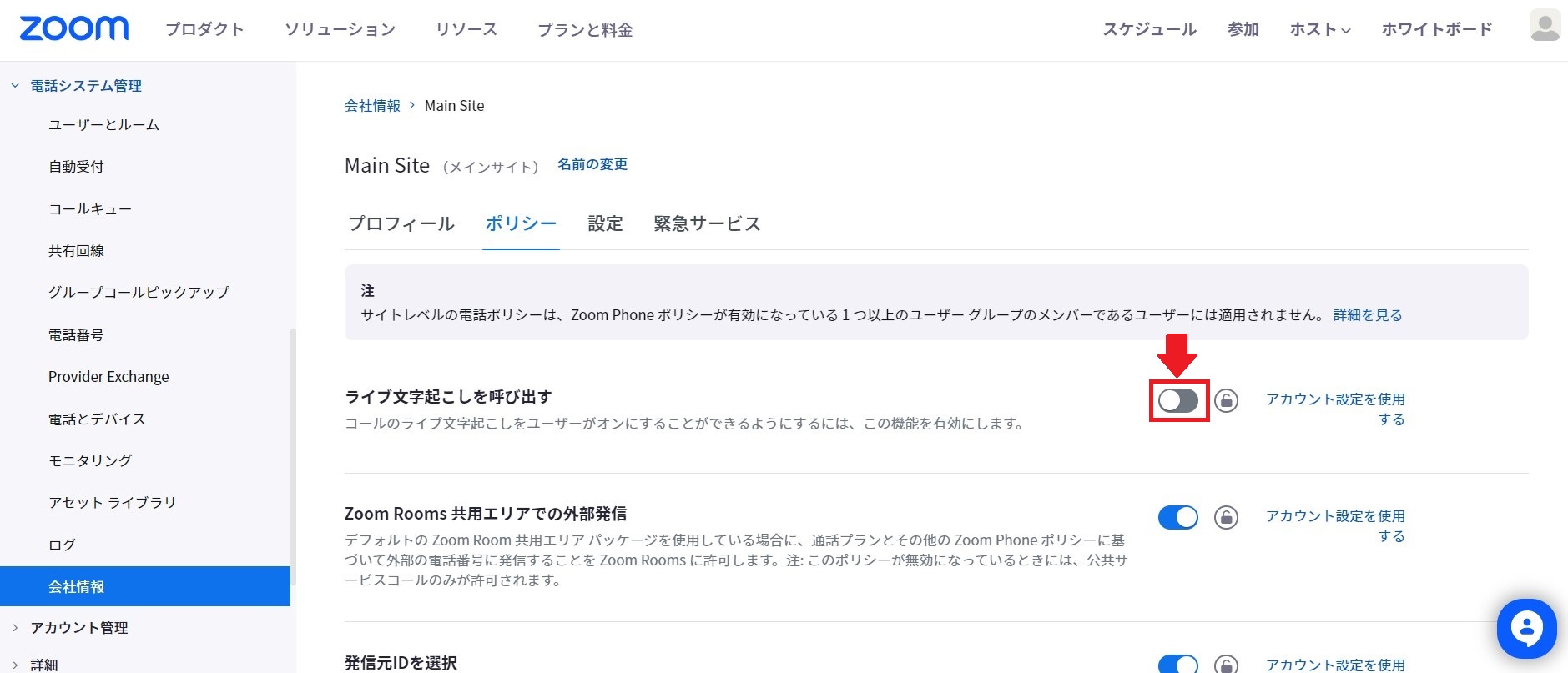The height and width of the screenshot is (673, 1568).
Task: Click lock icon for Zoom Rooms 共用エリアでの外部発信
Action: (1226, 518)
